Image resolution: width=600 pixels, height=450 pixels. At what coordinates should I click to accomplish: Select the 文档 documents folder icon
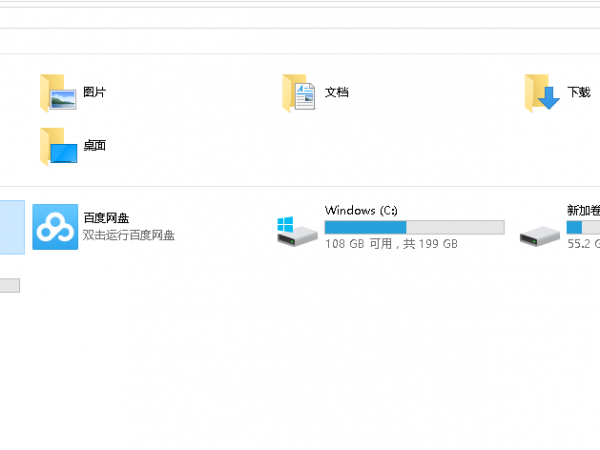[299, 93]
